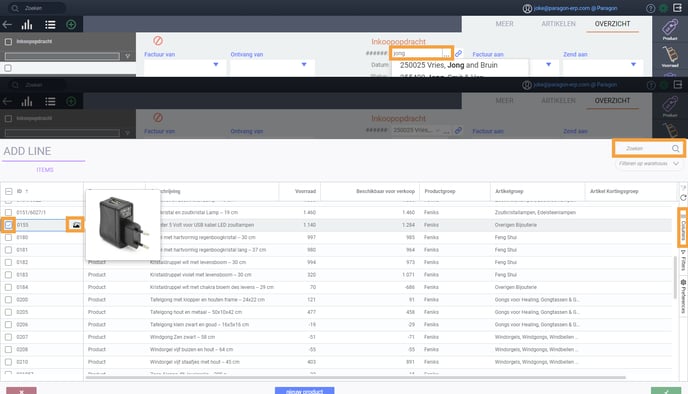Tick checkbox for row 0207
Screen dimensions: 688x394
8,337
